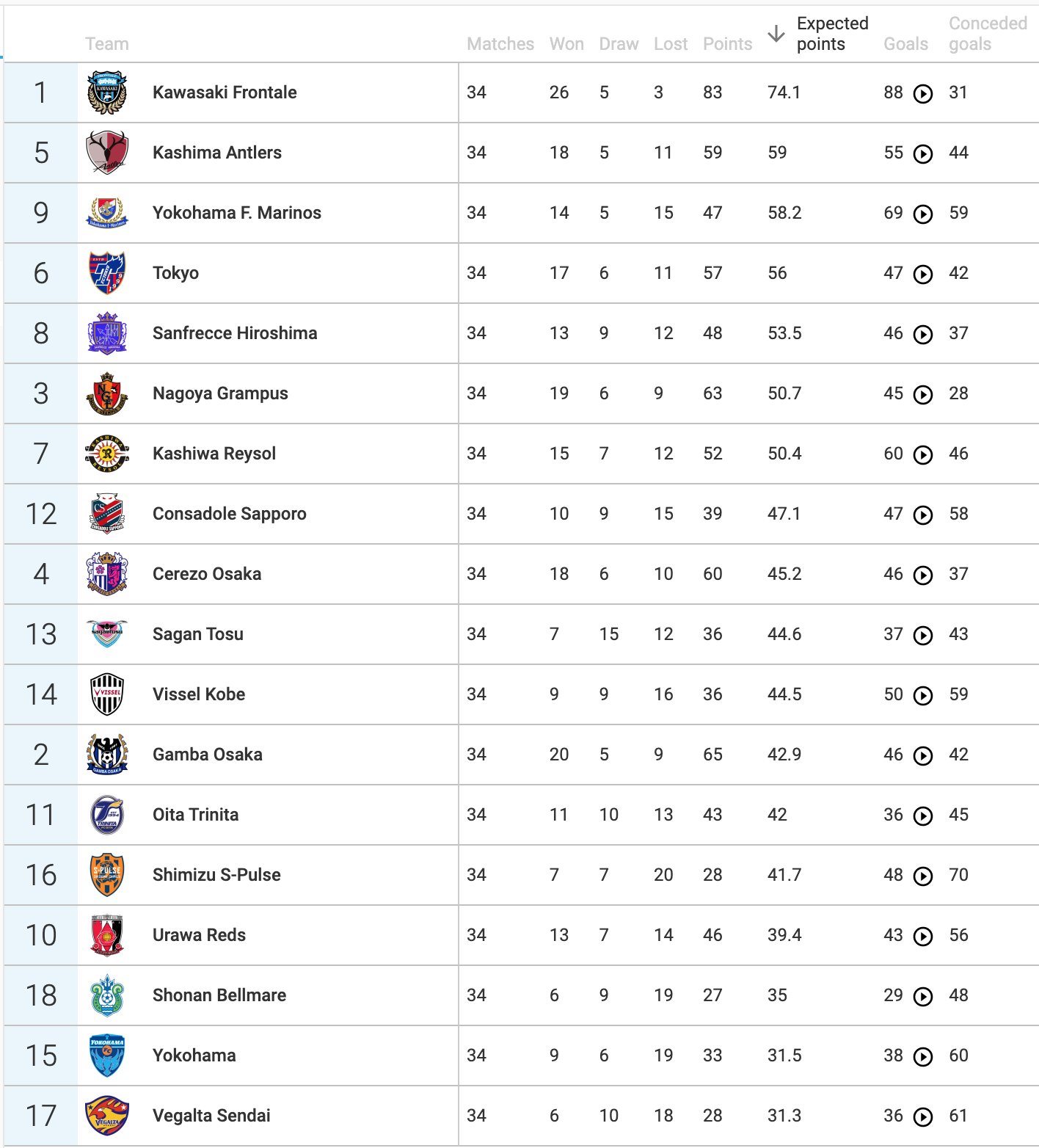The height and width of the screenshot is (1148, 1039).
Task: Click the Sanfrecce Hiroshima purple crest
Action: [107, 333]
